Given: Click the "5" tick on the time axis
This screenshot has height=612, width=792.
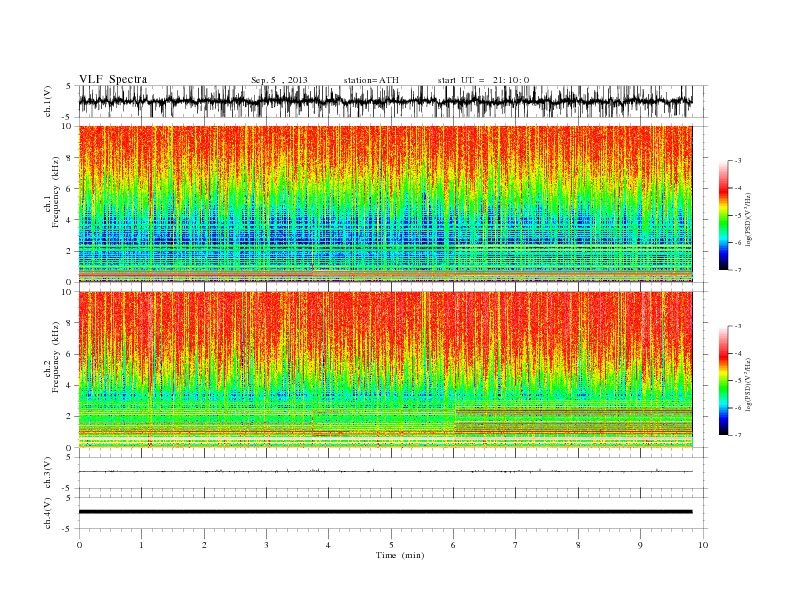Looking at the screenshot, I should click(391, 545).
